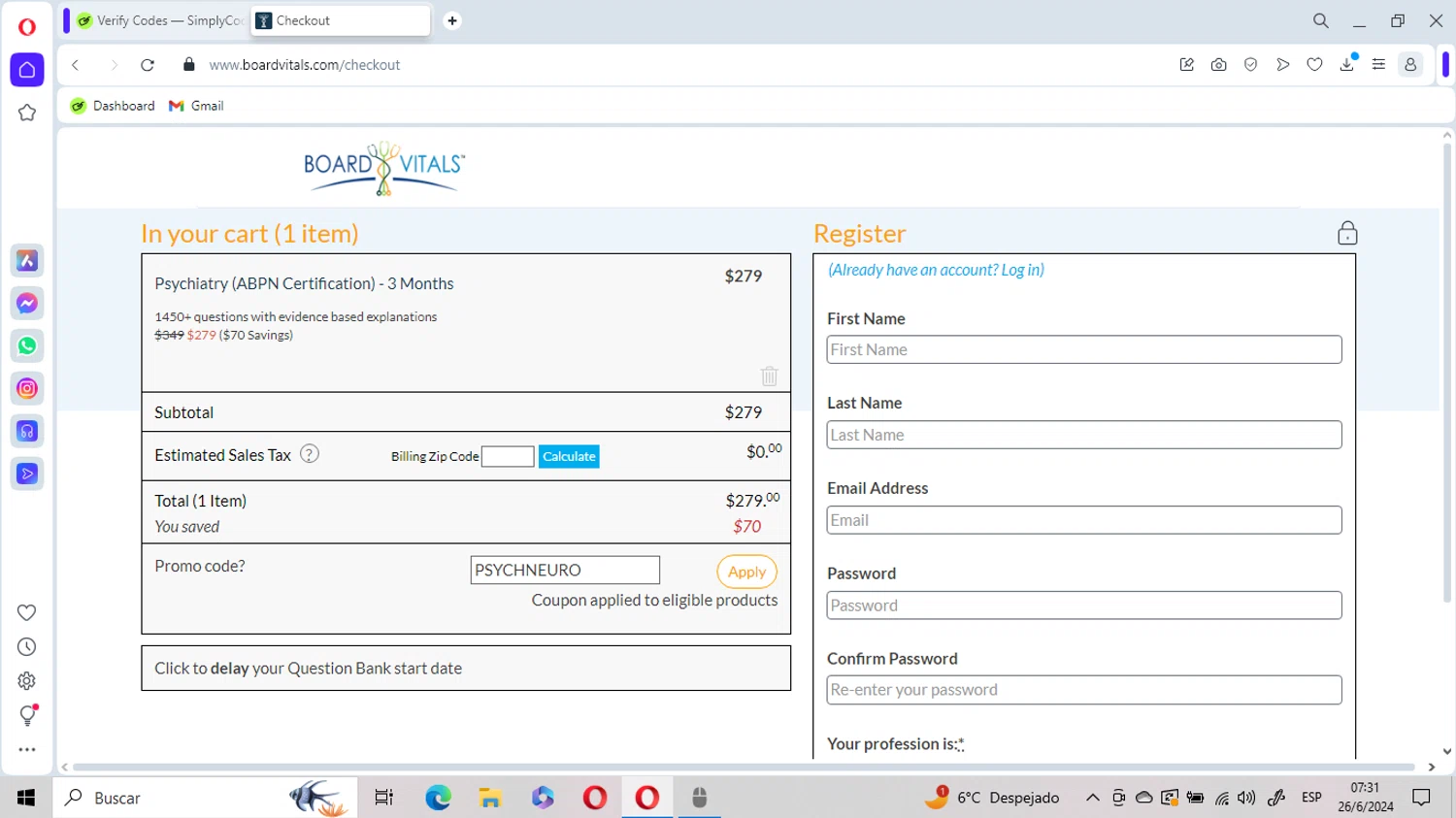Click the horizontal page scrollbar

pos(744,768)
